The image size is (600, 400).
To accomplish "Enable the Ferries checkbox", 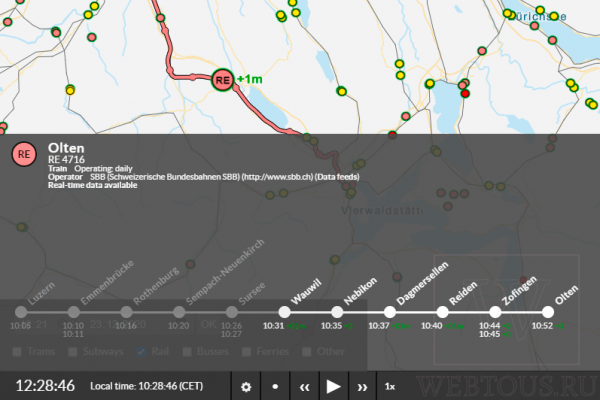I will (x=246, y=351).
